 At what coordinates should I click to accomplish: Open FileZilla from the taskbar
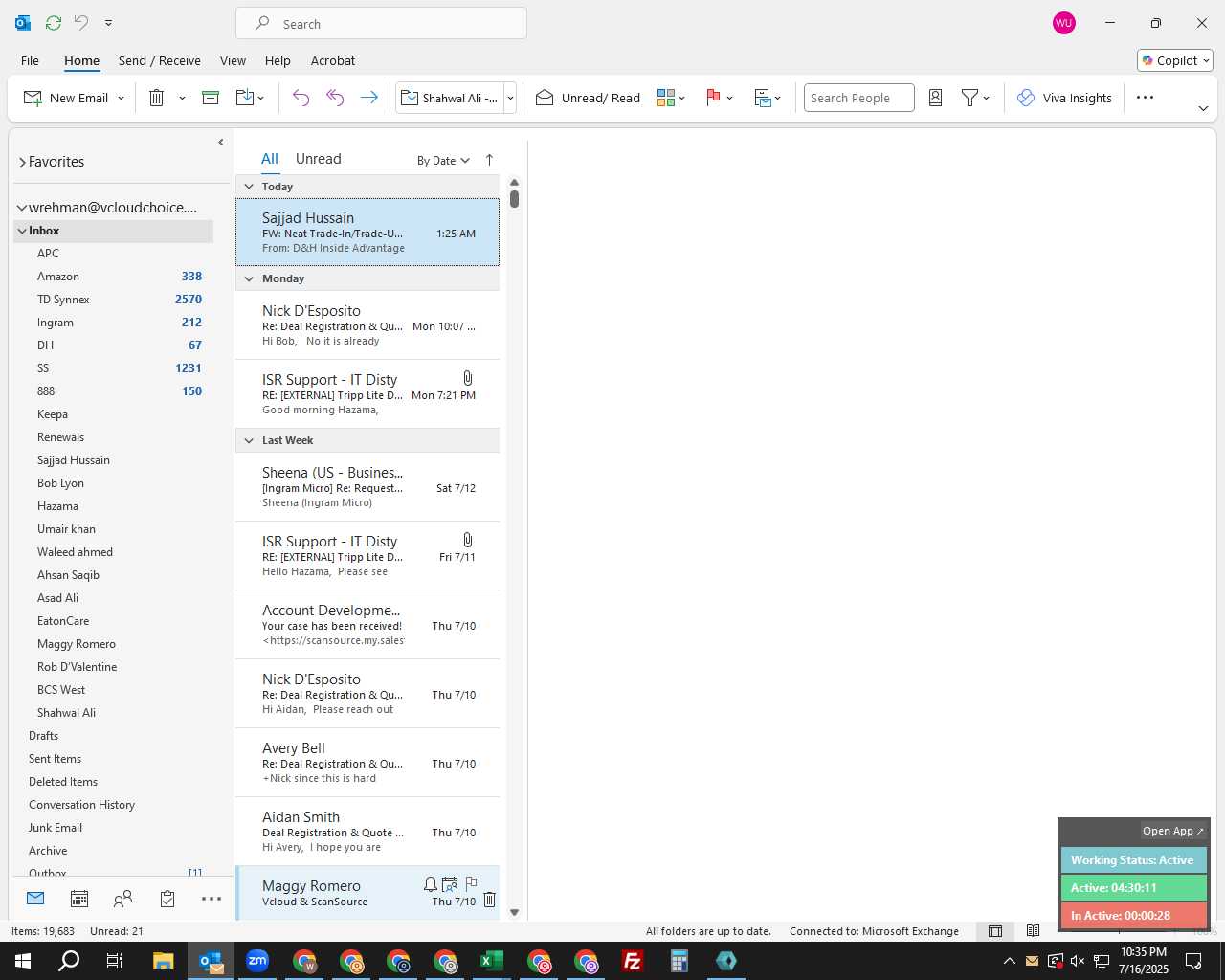(633, 961)
